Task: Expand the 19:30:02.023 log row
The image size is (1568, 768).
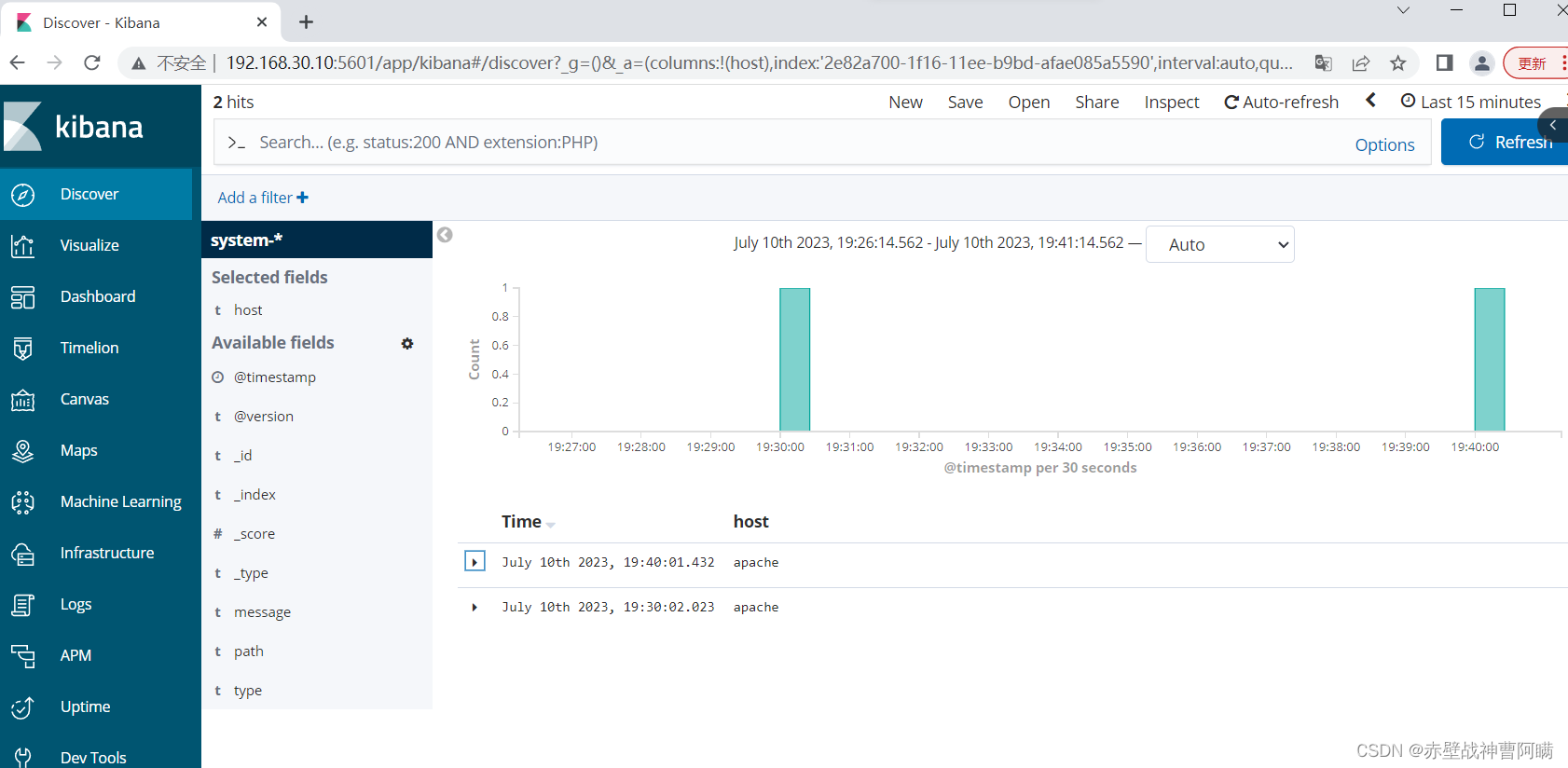Action: point(475,607)
